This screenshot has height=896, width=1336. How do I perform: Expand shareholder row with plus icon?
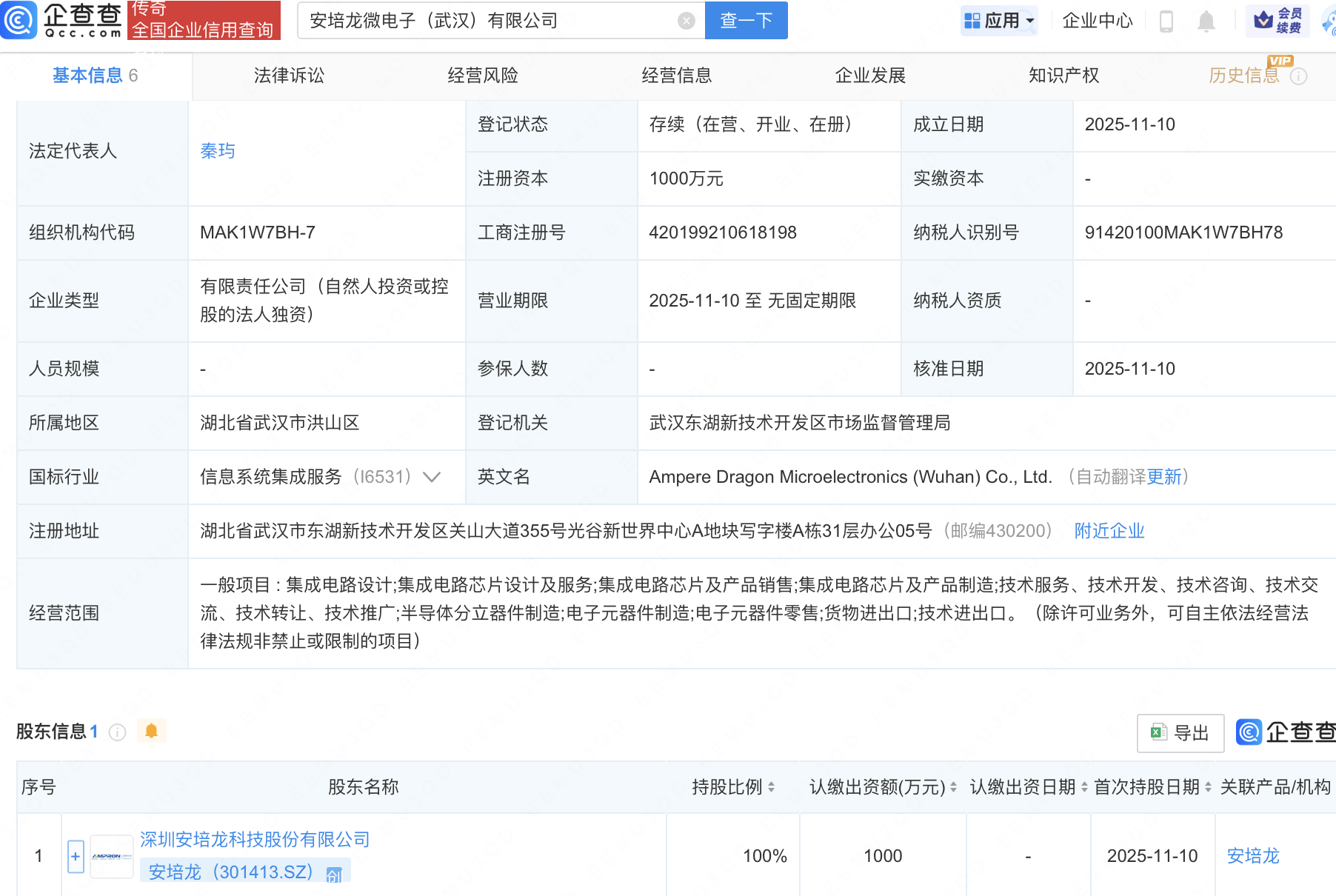[x=76, y=856]
